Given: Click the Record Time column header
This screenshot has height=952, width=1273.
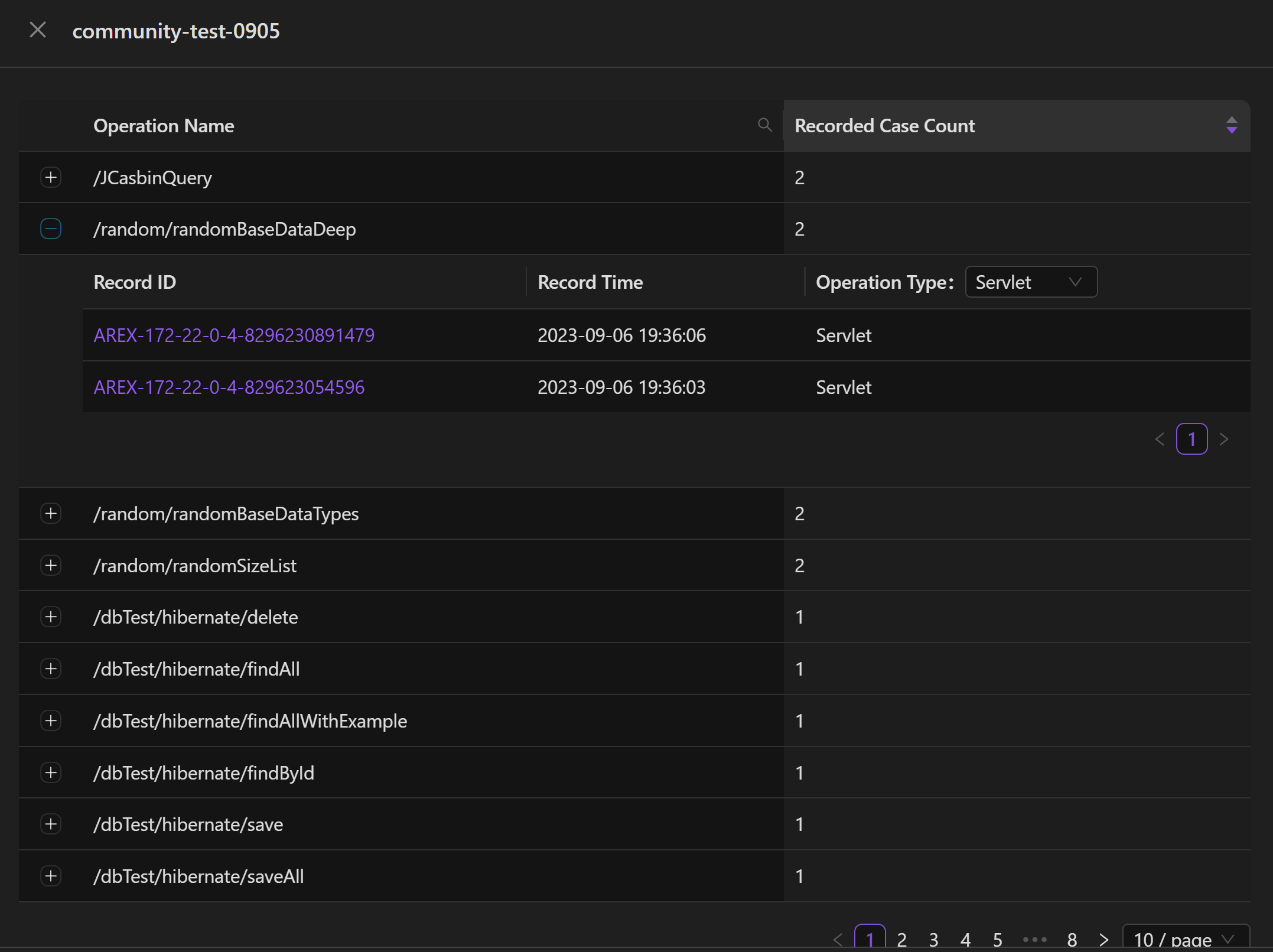Looking at the screenshot, I should [x=590, y=282].
